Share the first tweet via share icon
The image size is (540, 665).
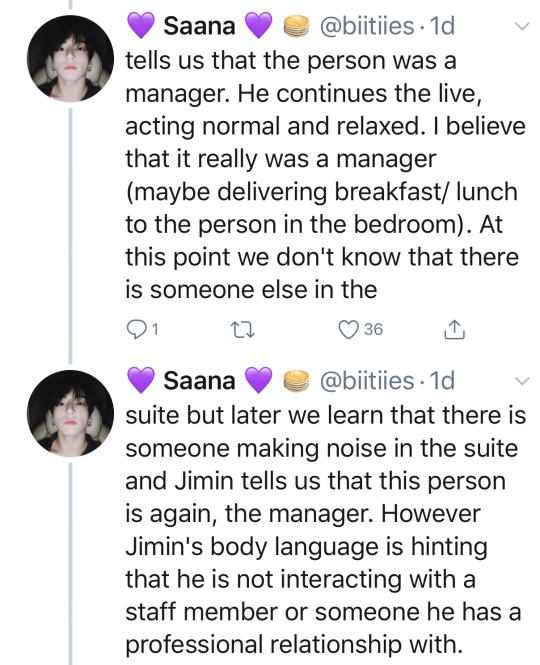(x=454, y=330)
